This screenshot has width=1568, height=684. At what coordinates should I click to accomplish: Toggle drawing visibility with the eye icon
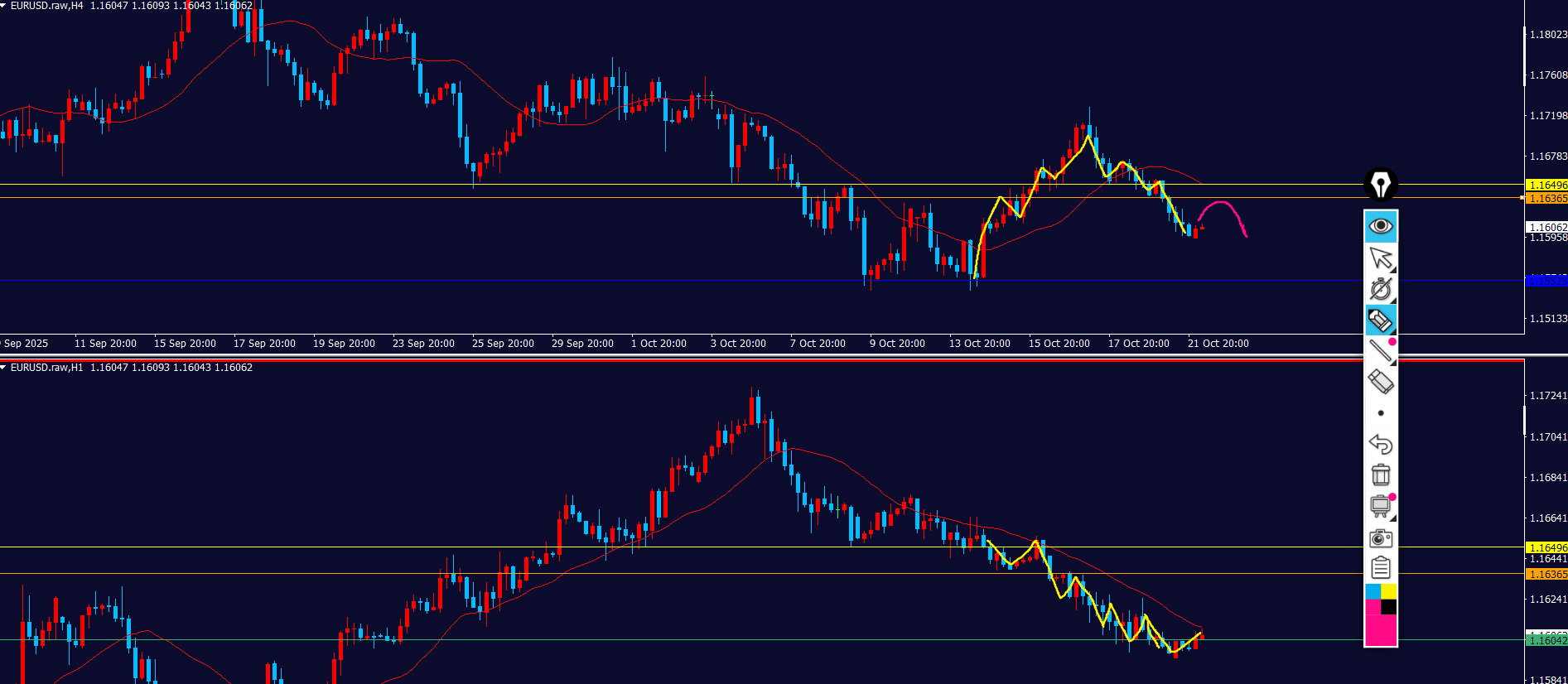click(x=1380, y=226)
